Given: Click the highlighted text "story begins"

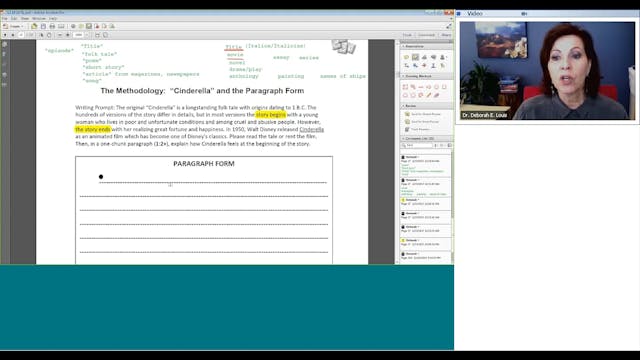Looking at the screenshot, I should tap(271, 115).
